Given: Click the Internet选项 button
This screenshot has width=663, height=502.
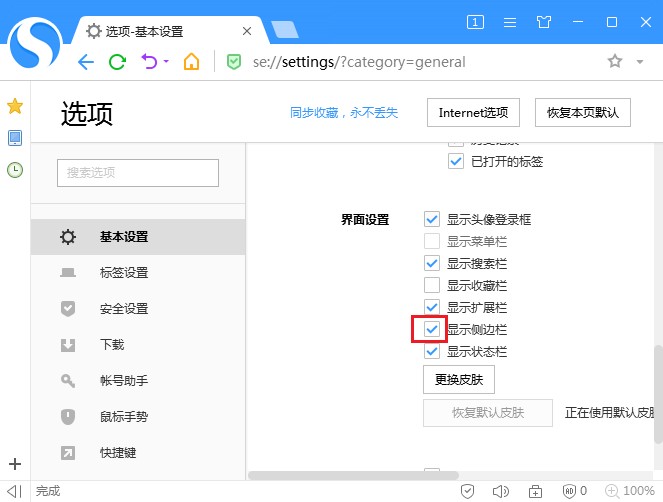Looking at the screenshot, I should pyautogui.click(x=473, y=112).
